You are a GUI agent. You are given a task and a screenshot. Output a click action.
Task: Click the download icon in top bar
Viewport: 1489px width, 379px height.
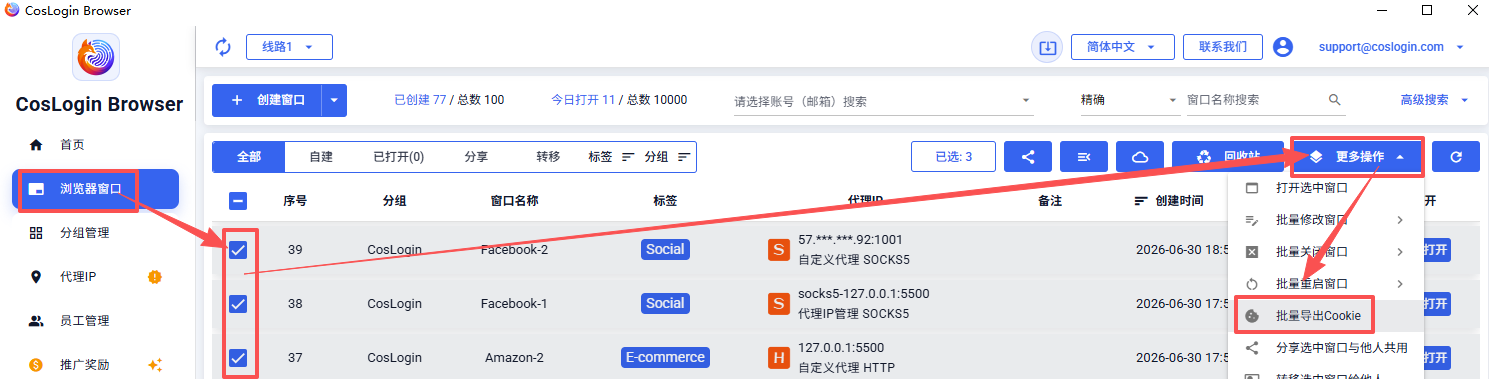point(1047,47)
